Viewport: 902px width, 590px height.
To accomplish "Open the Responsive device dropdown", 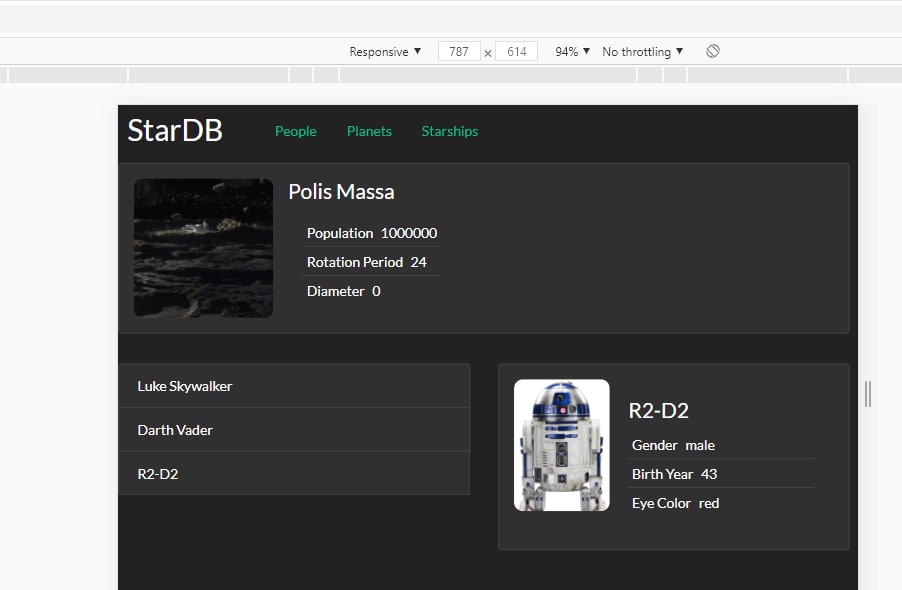I will point(385,52).
